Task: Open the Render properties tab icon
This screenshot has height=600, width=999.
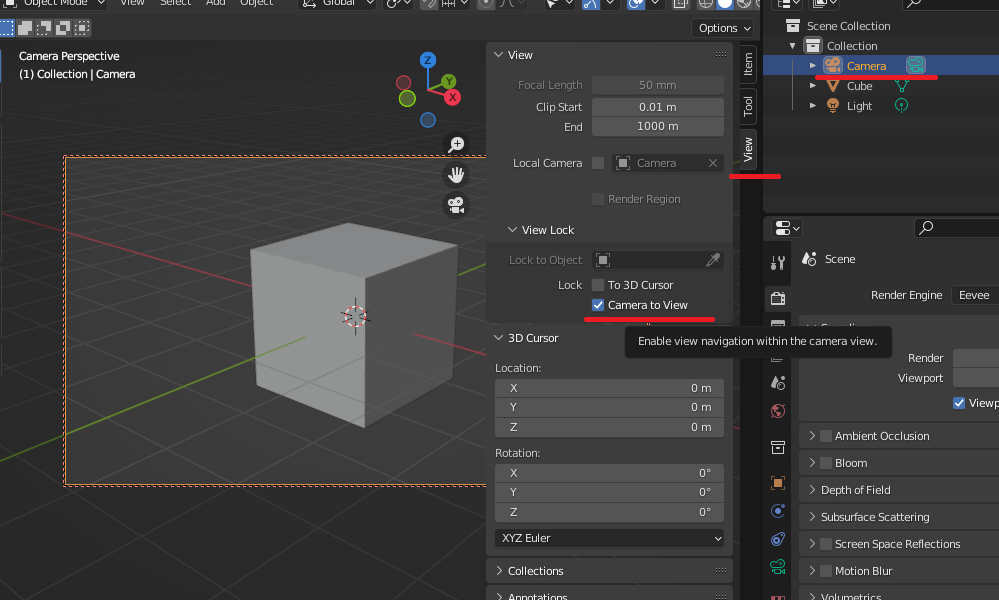Action: pyautogui.click(x=778, y=298)
